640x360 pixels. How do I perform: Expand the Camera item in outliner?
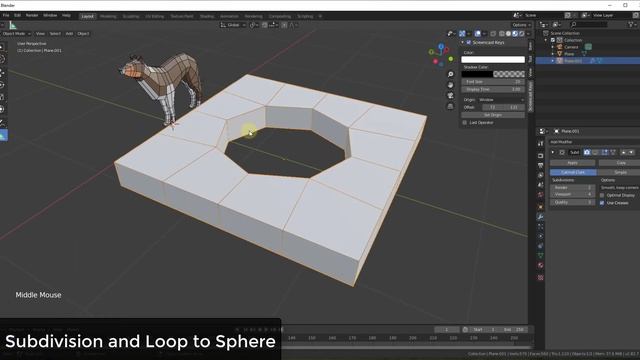(553, 47)
